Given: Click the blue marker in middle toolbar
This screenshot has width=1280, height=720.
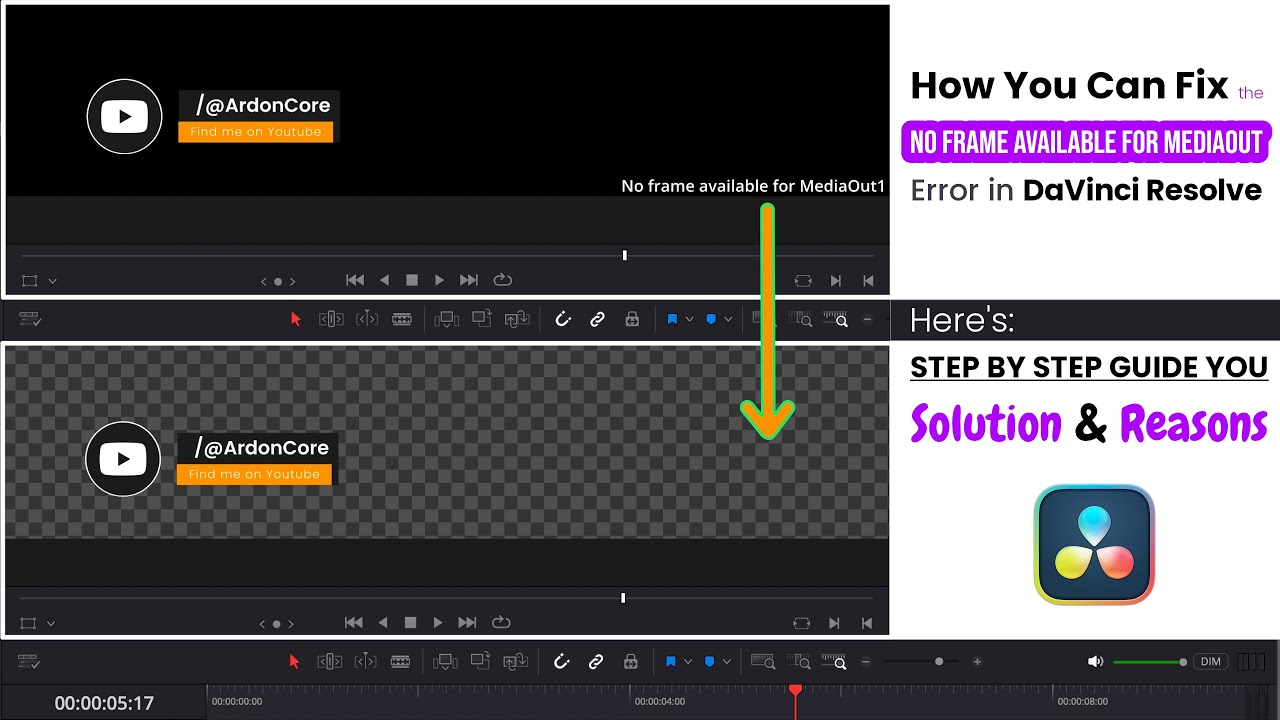Looking at the screenshot, I should [x=711, y=319].
